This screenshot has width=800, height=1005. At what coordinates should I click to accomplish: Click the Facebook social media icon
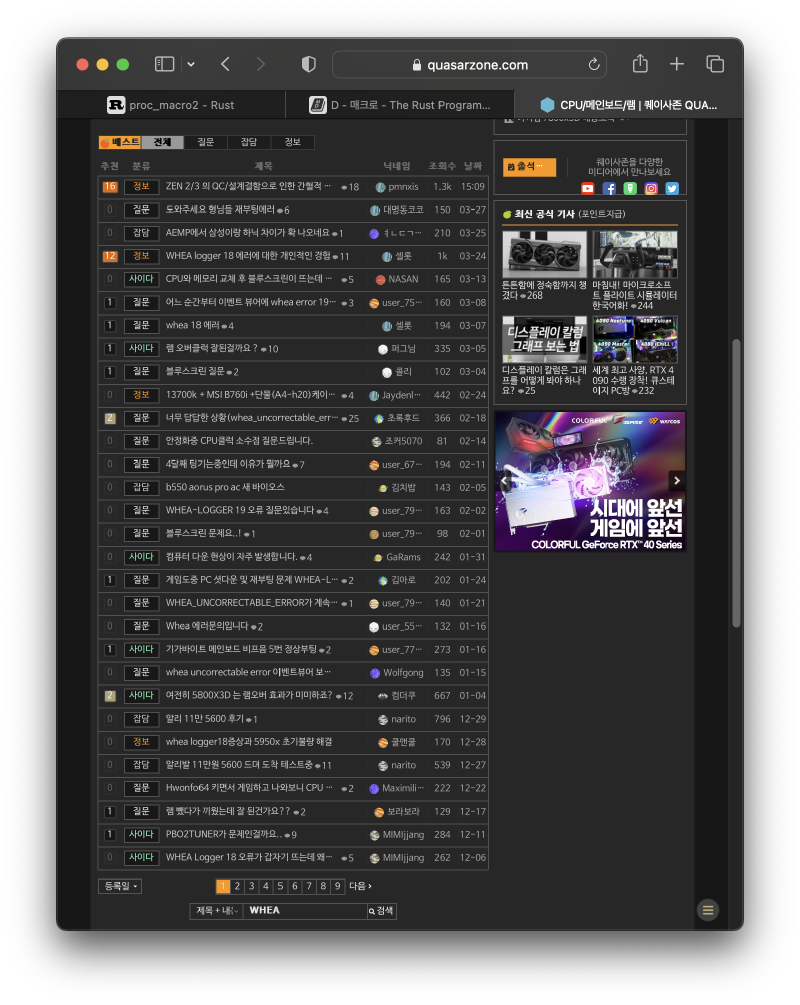pyautogui.click(x=609, y=188)
